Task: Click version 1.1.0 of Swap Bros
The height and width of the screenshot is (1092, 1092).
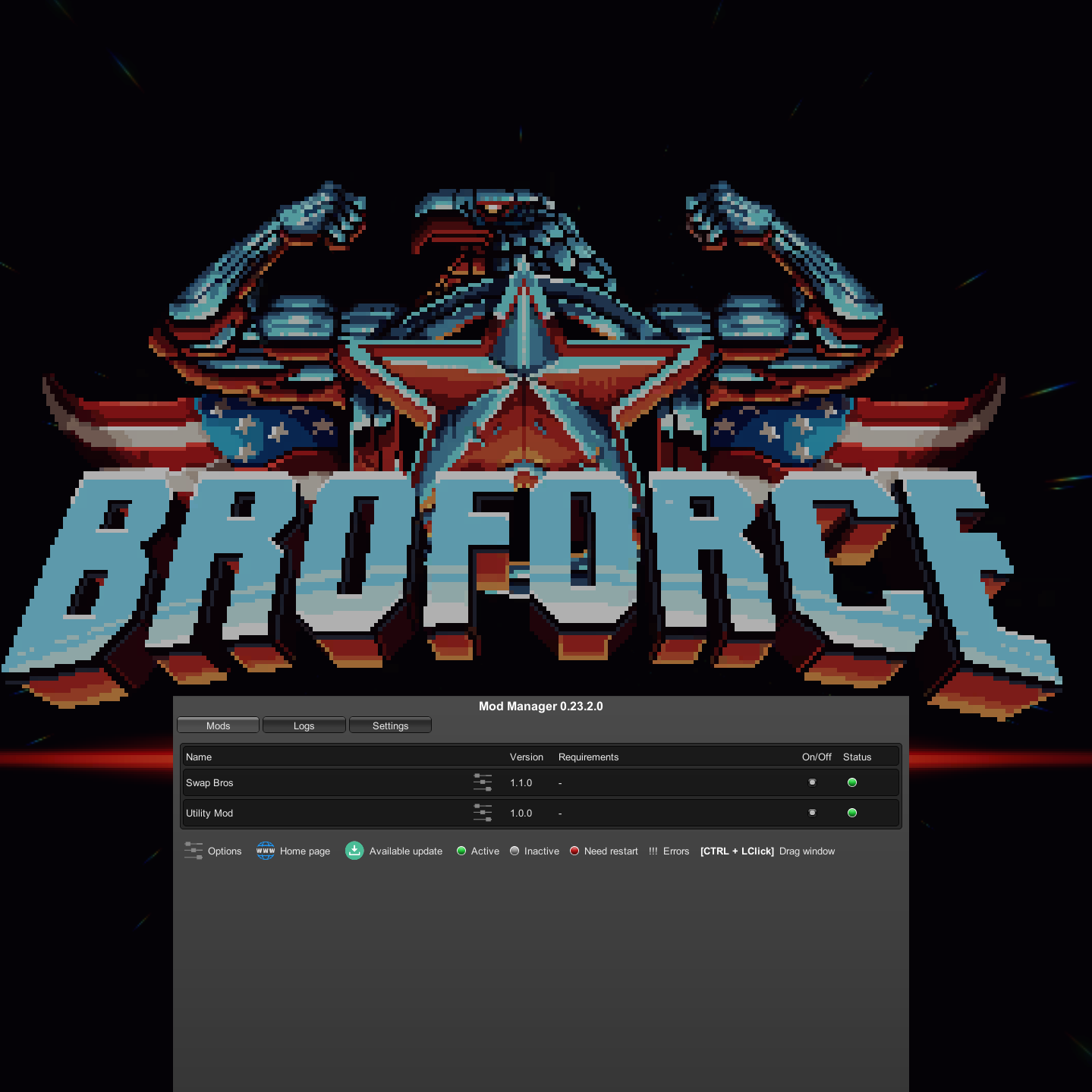Action: click(521, 783)
